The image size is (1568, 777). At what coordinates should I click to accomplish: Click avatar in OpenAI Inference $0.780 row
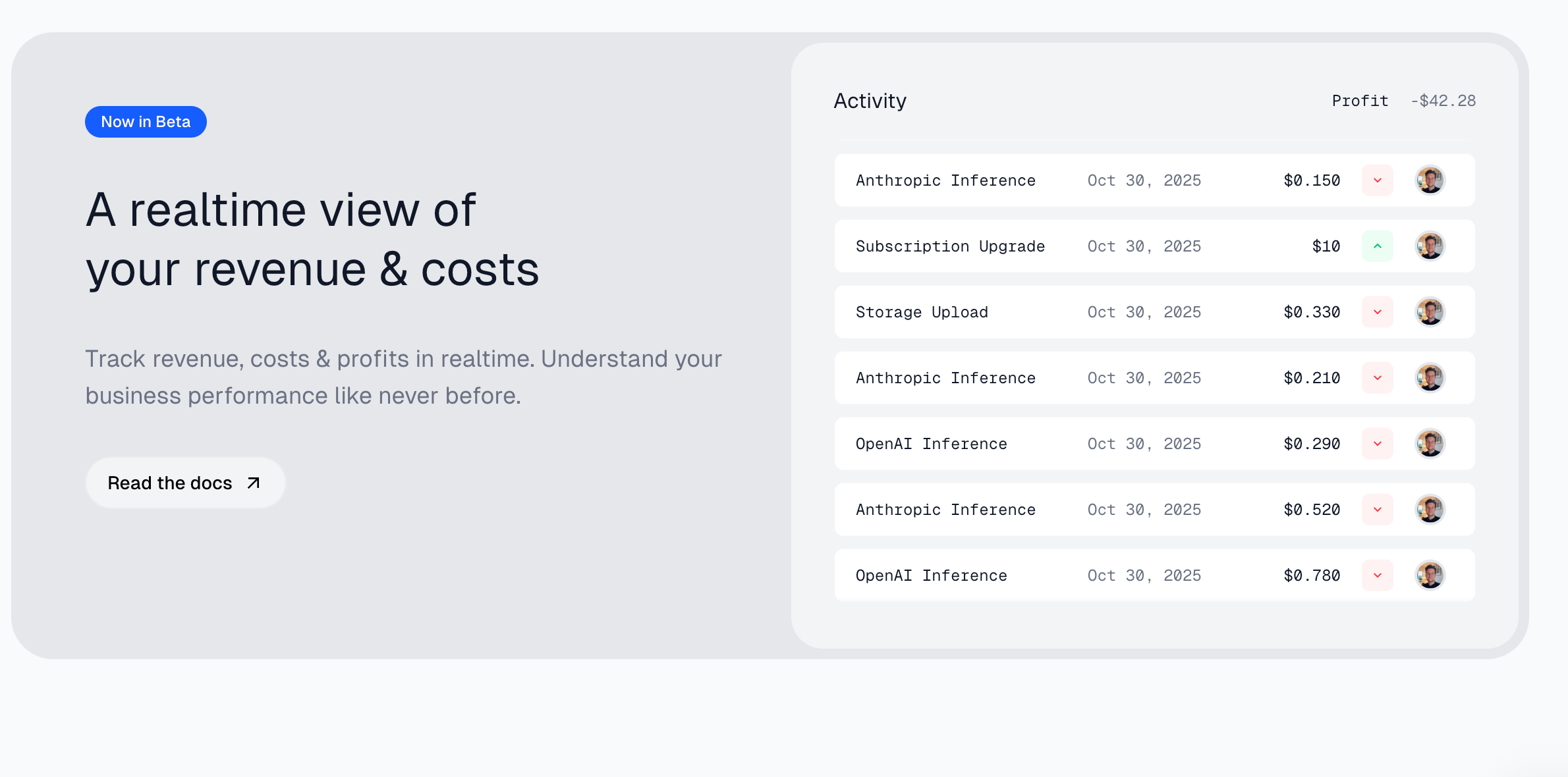1430,576
